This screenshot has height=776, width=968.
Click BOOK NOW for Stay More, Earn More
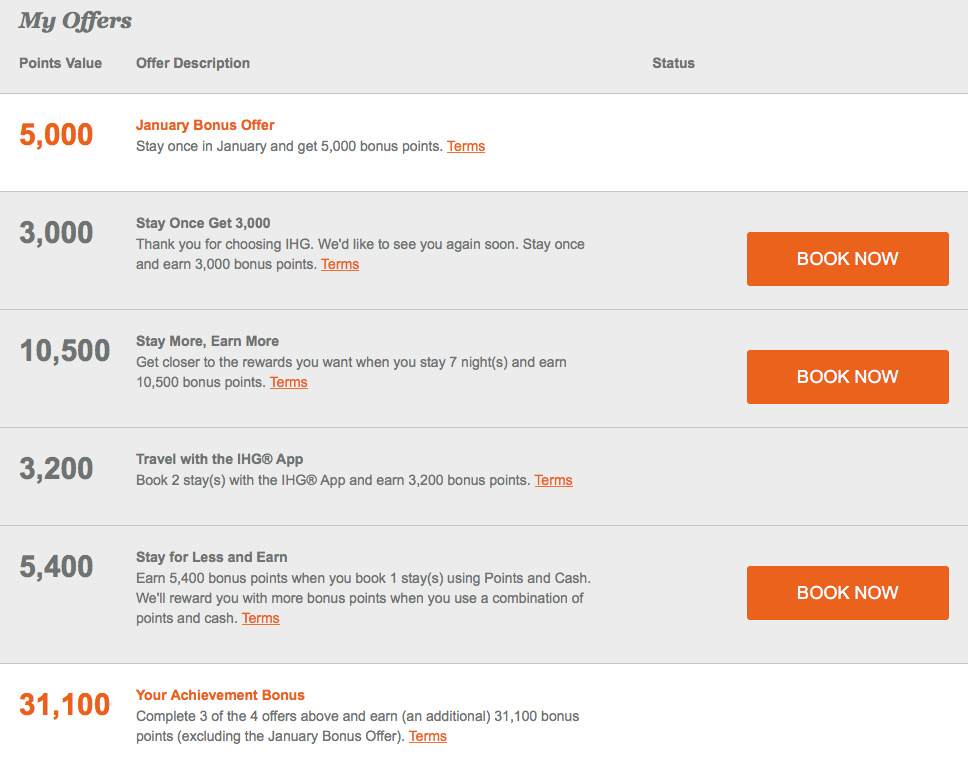[x=848, y=377]
